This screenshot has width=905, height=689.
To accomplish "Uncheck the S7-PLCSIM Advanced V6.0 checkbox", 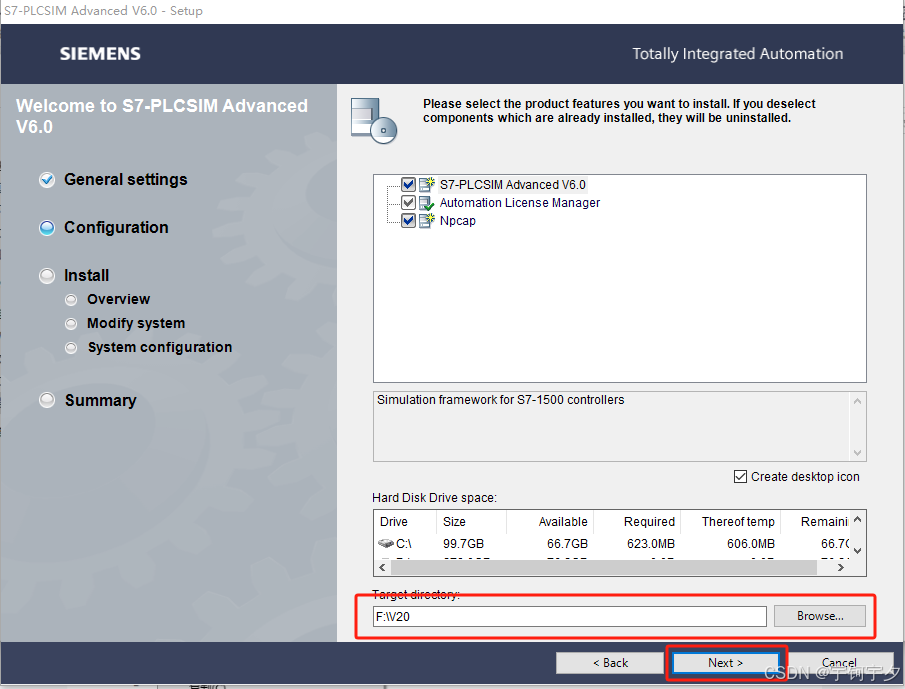I will tap(408, 185).
